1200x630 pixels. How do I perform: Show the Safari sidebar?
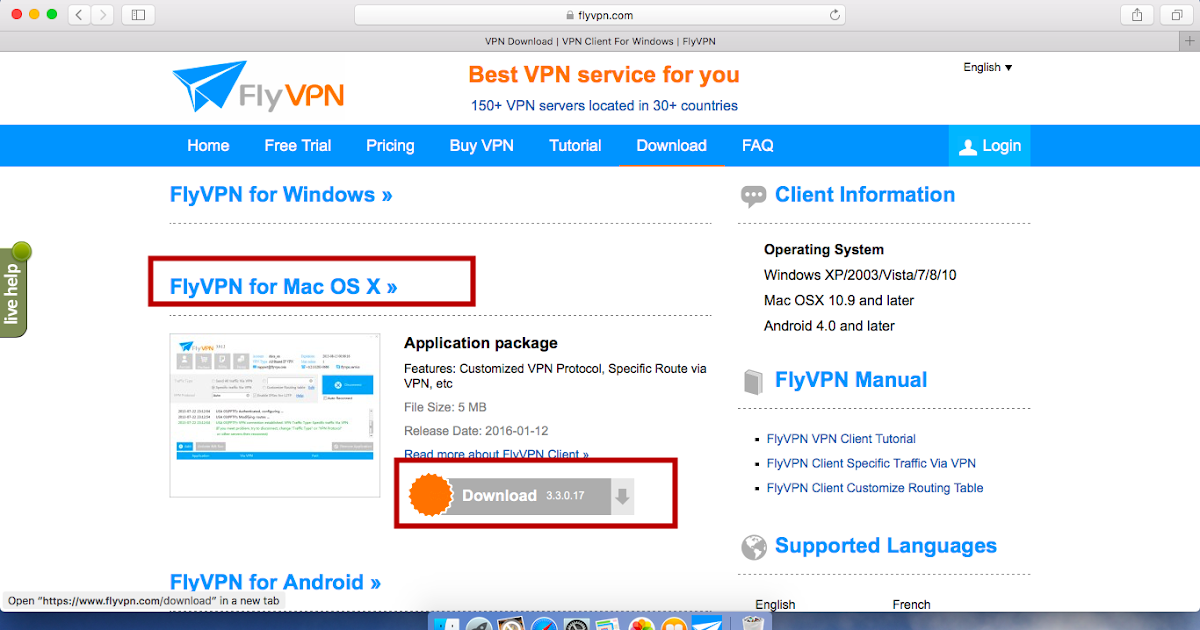[138, 15]
